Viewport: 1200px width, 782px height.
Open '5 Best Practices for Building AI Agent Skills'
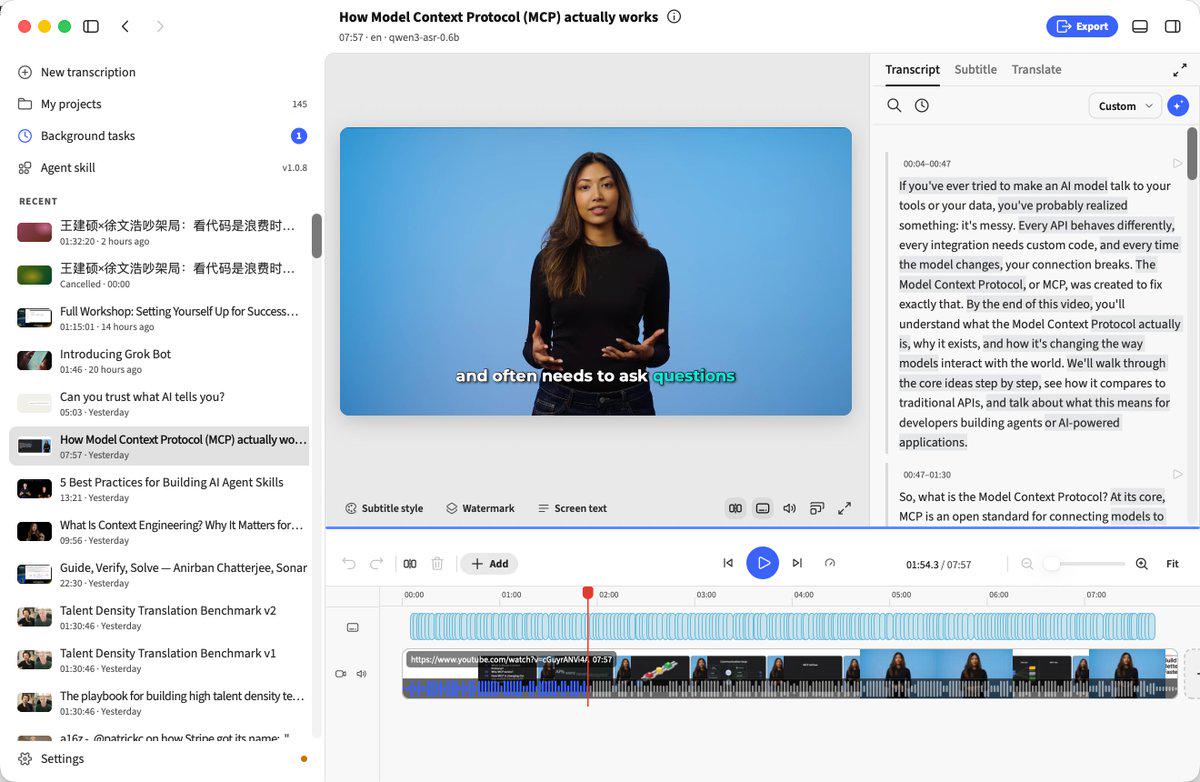click(x=160, y=489)
